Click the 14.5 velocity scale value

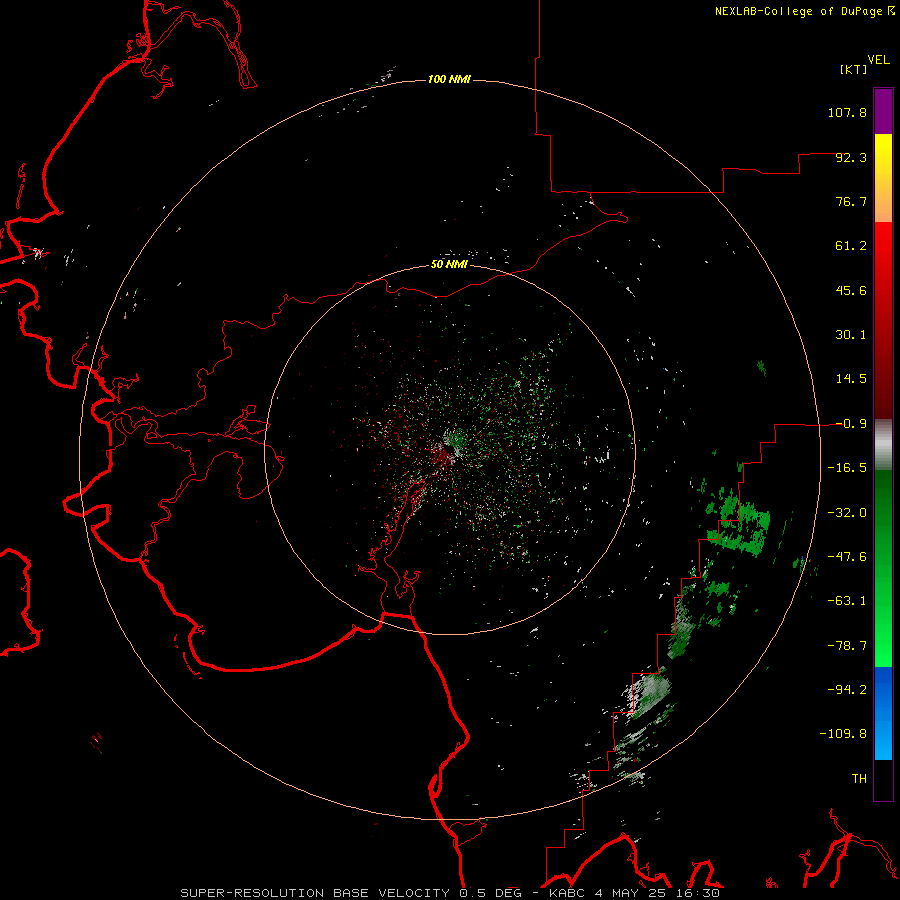(851, 379)
